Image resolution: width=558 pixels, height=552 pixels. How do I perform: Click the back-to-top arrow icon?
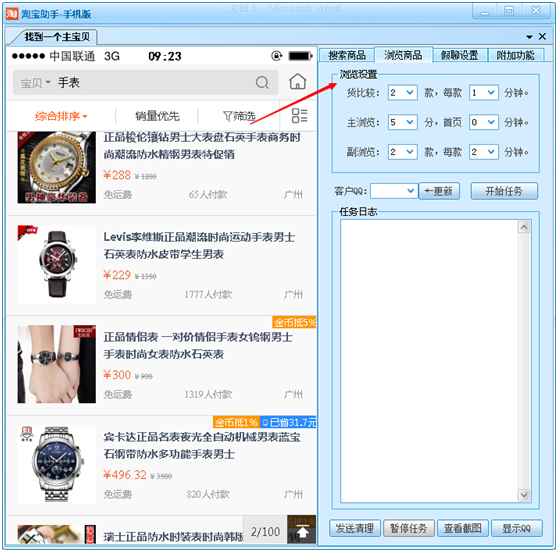302,532
